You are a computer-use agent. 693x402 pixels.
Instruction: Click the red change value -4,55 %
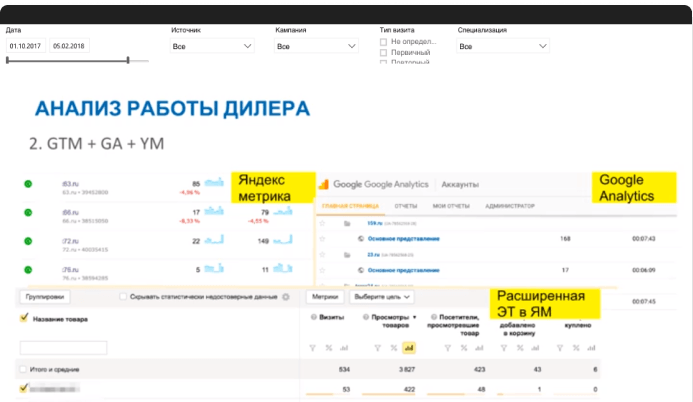(x=259, y=221)
